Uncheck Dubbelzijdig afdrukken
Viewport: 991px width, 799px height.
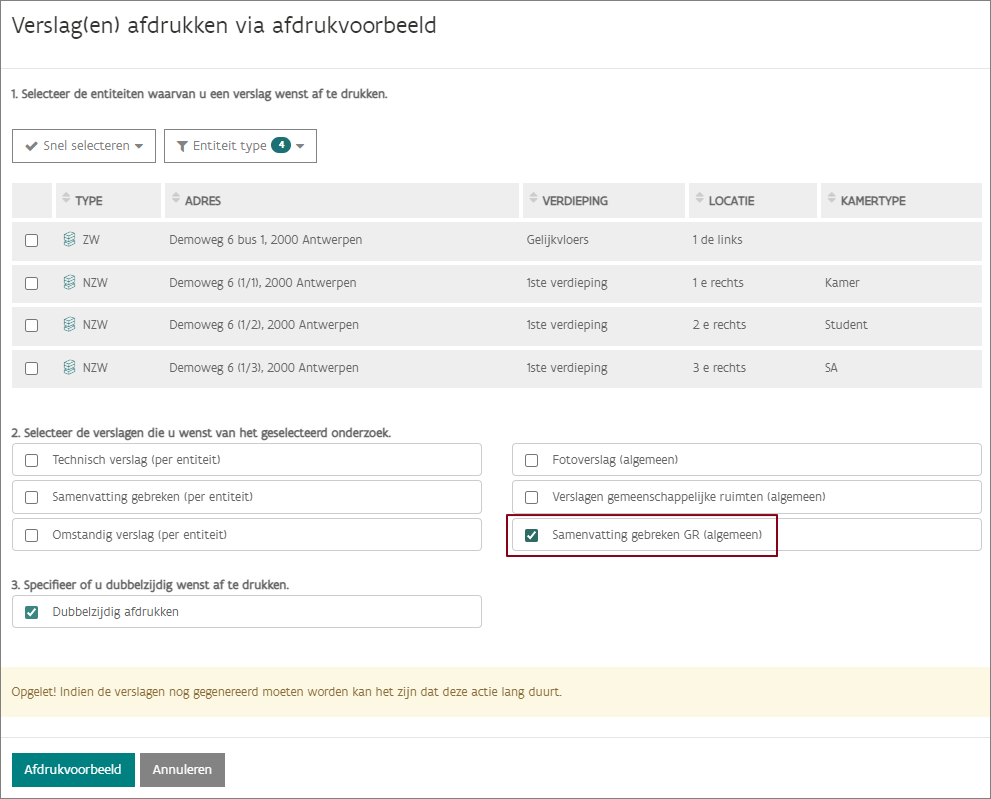(x=32, y=612)
